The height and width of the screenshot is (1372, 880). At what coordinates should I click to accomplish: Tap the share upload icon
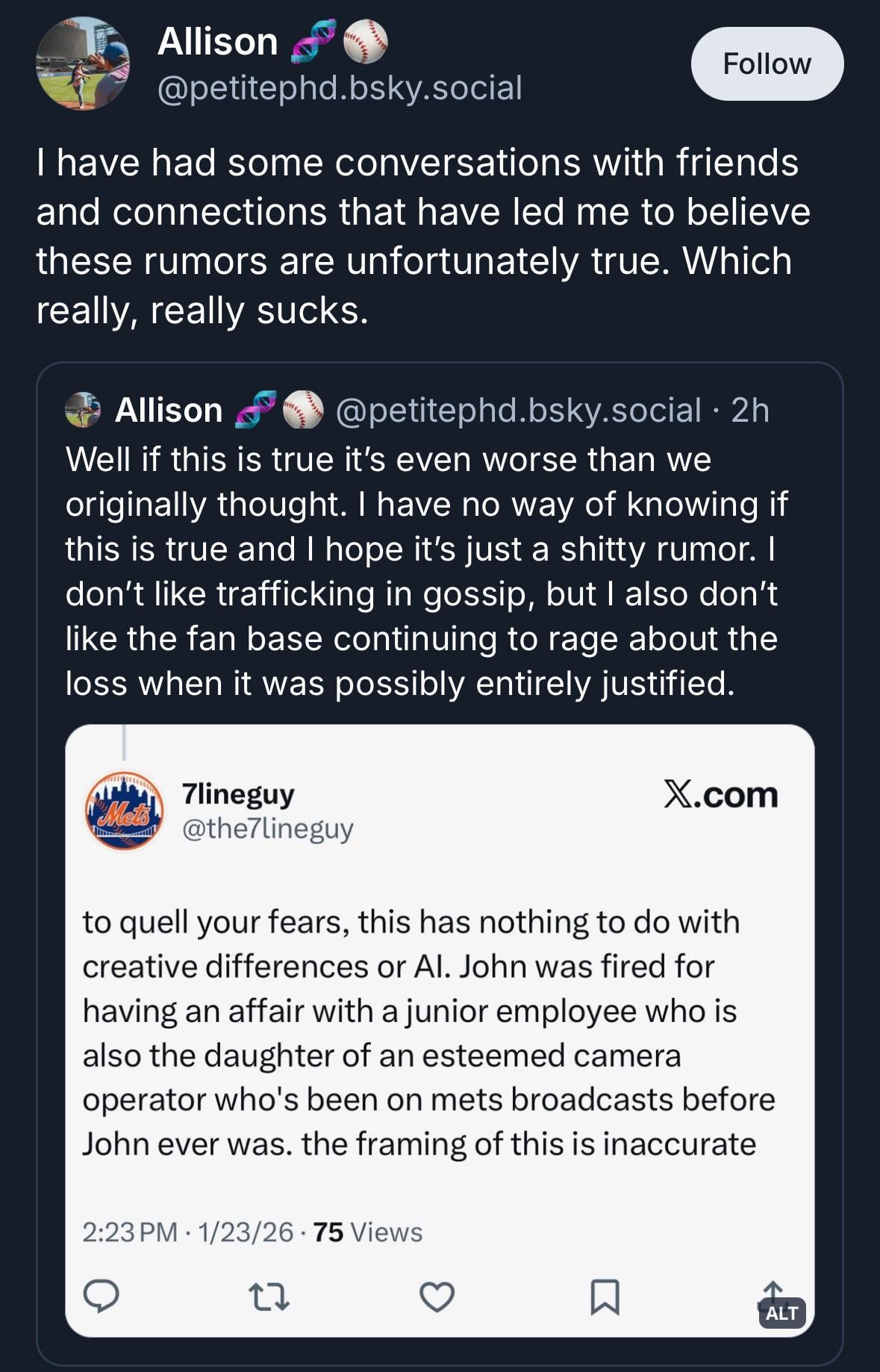pos(772,1290)
